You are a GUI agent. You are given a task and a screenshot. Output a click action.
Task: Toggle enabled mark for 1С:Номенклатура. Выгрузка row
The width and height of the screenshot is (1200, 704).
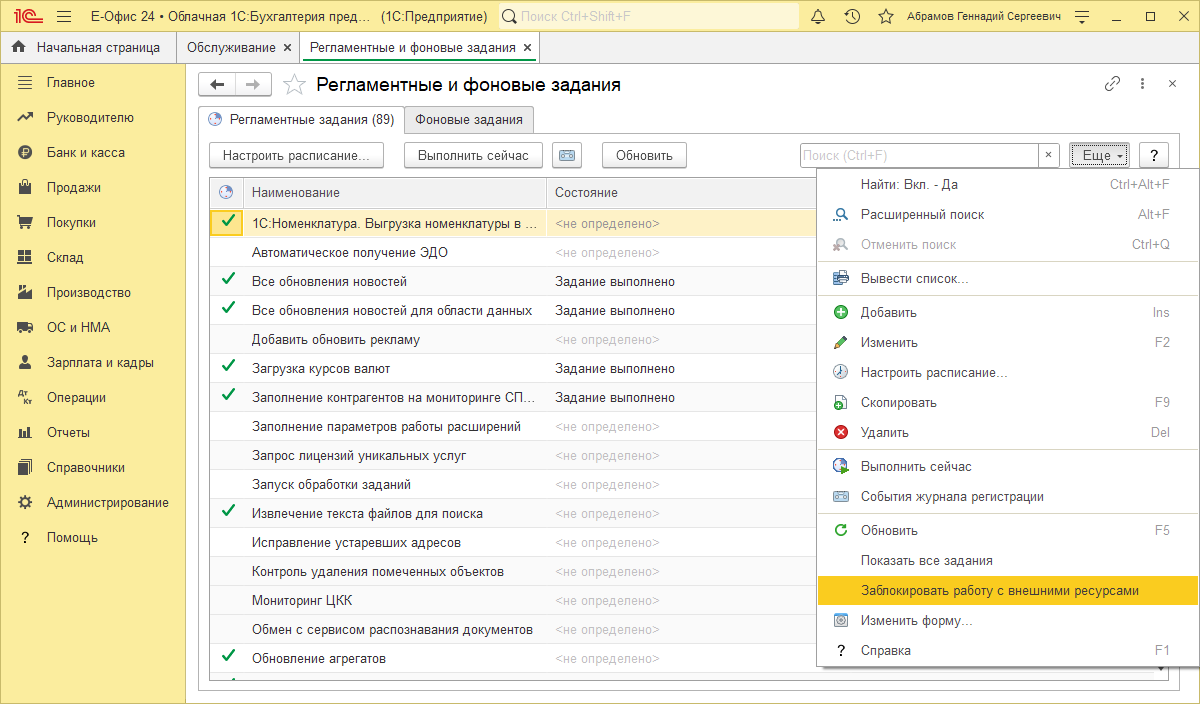229,222
